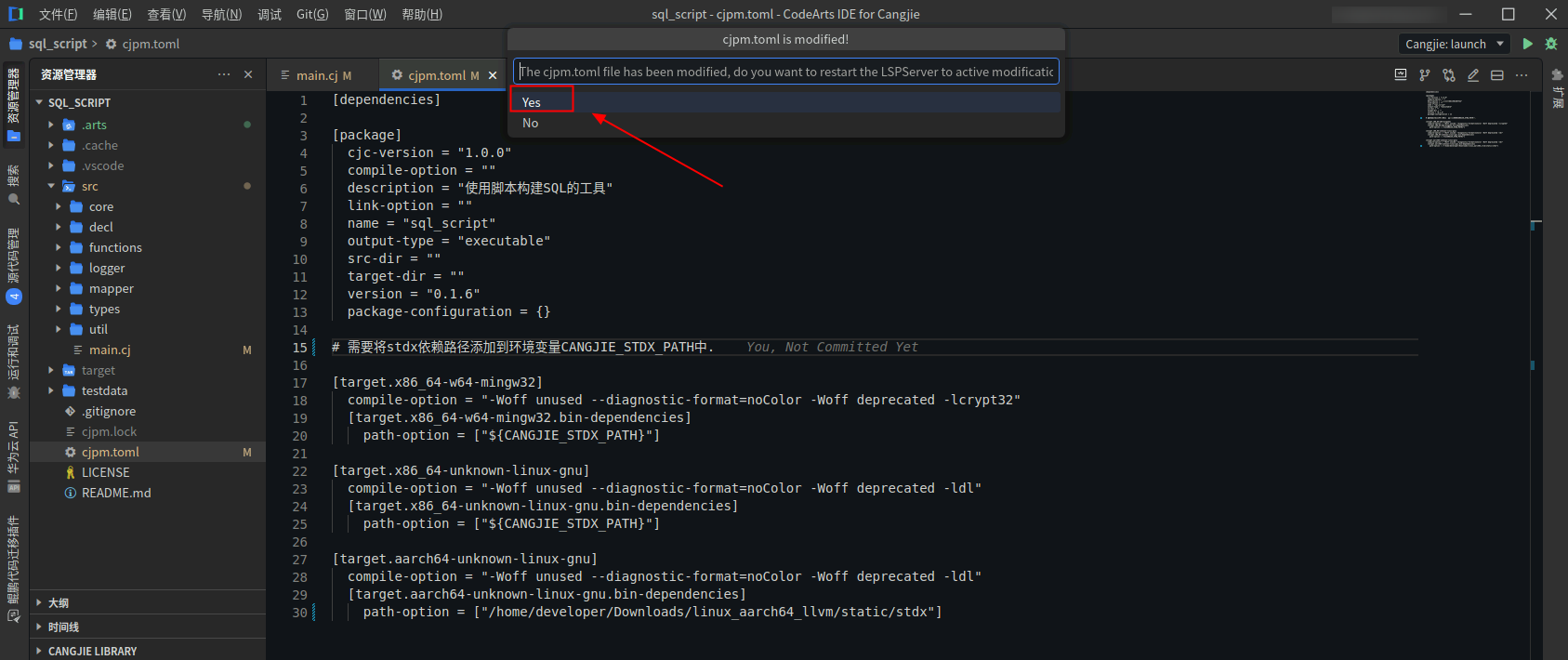Expand the decl folder
The image size is (1568, 660).
coord(59,227)
